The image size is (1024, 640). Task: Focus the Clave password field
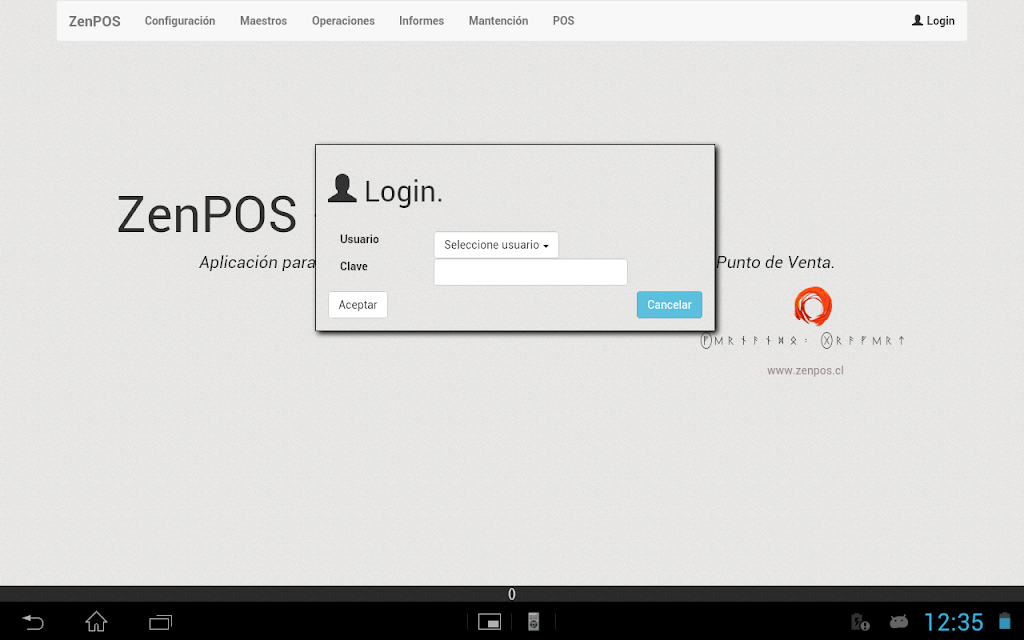(x=530, y=272)
